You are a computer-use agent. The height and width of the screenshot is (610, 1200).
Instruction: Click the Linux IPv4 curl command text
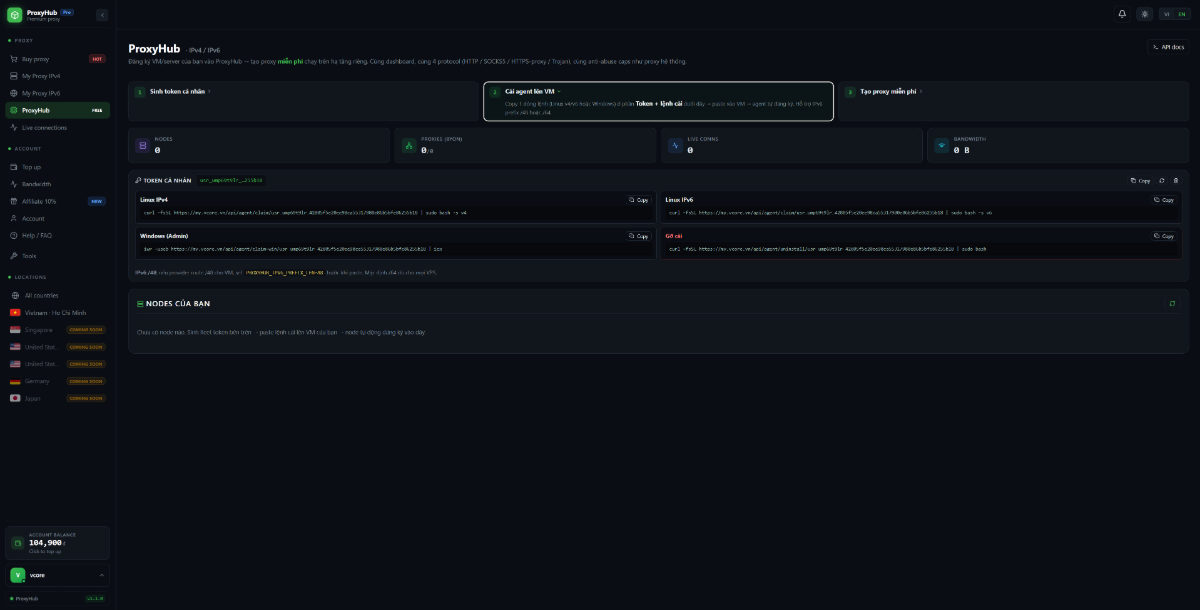coord(306,212)
